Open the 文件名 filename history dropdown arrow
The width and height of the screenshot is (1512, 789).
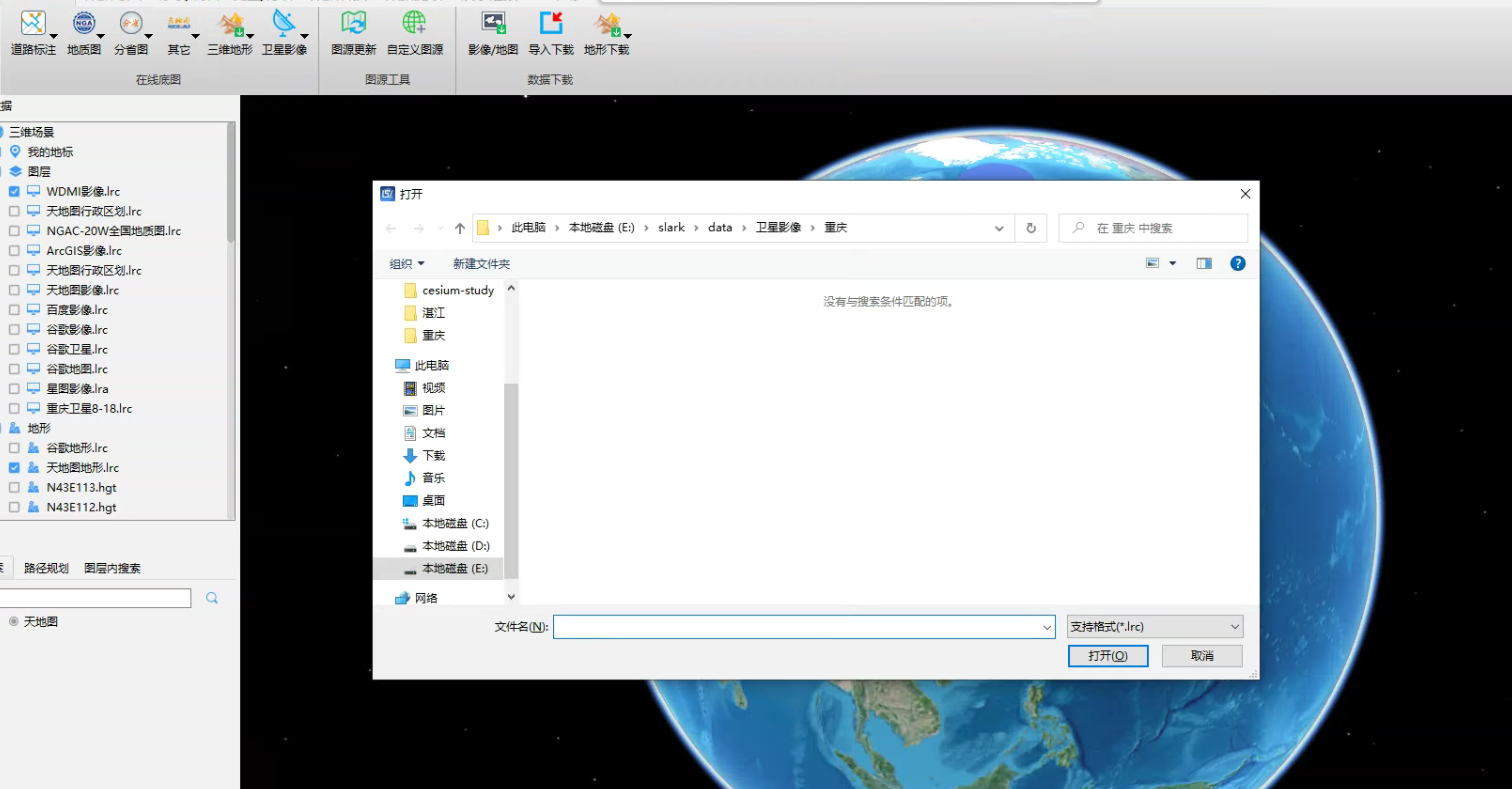coord(1047,627)
